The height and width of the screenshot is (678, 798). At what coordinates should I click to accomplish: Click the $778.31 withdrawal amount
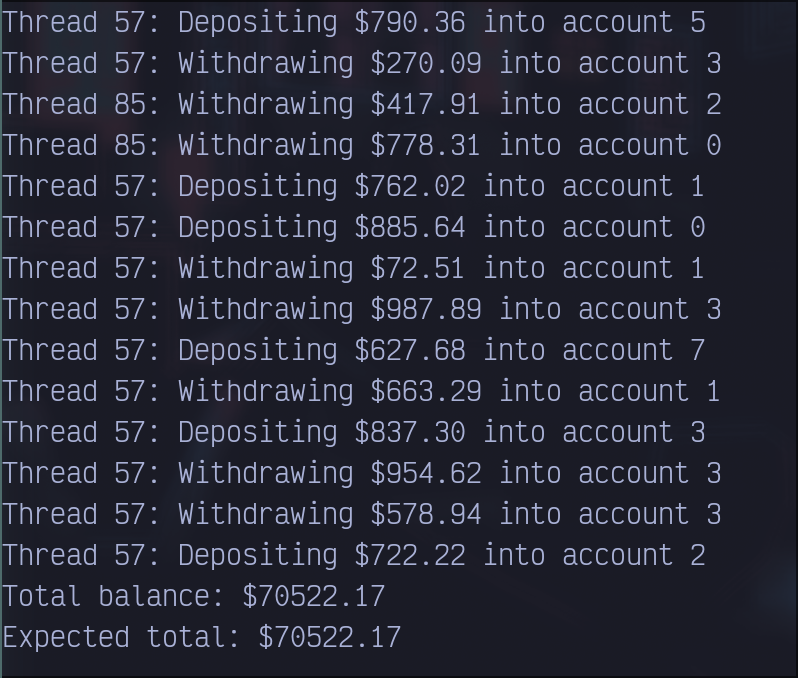coord(426,145)
